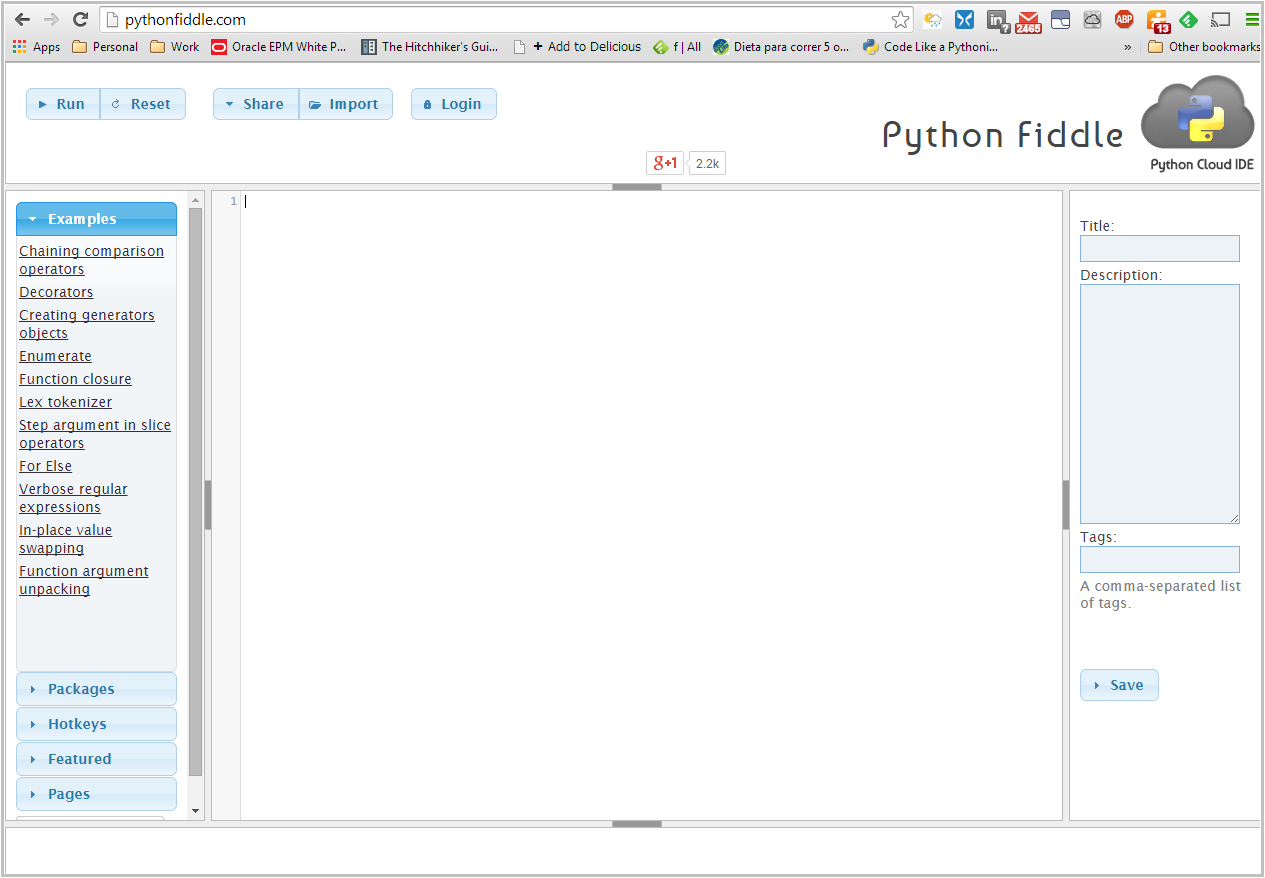Open the Gmail checker icon showing 2465

(1029, 21)
